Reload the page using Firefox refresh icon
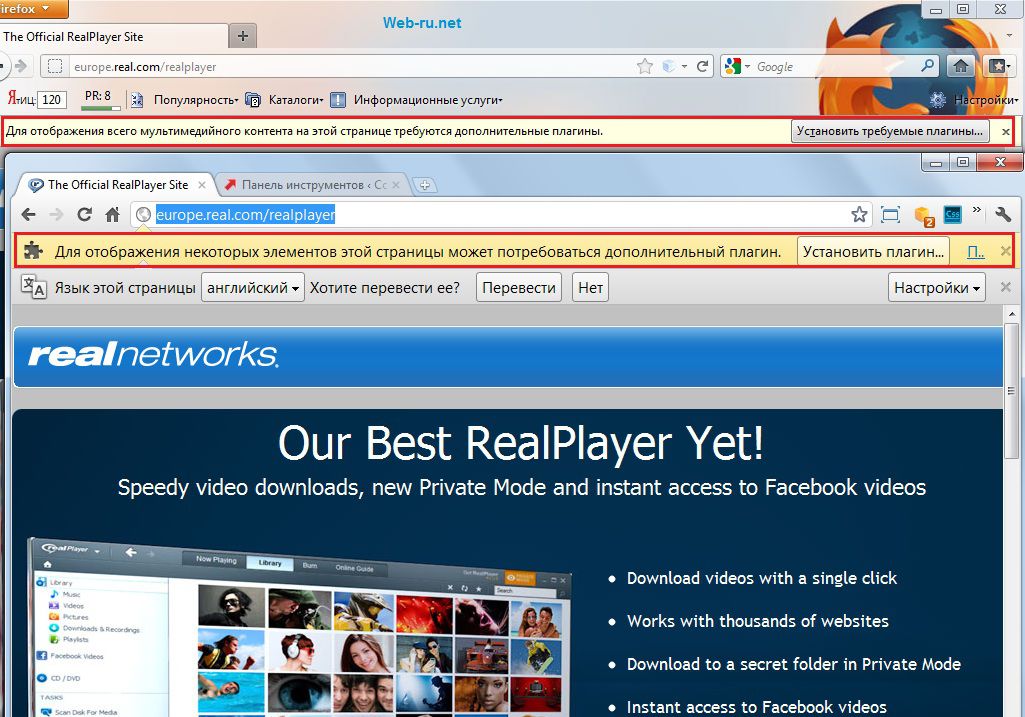Viewport: 1025px width, 717px height. click(x=703, y=66)
